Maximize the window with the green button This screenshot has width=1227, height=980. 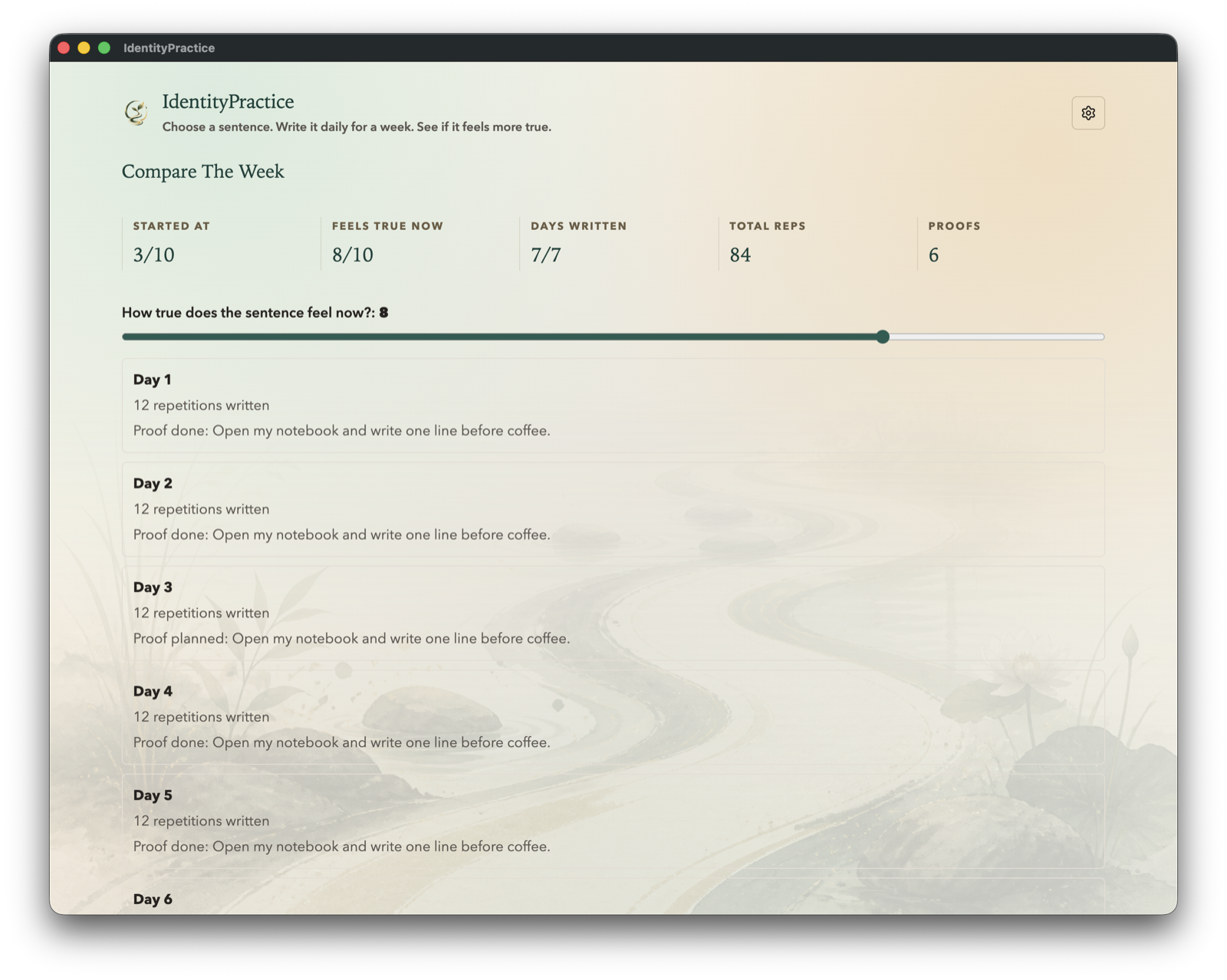(x=104, y=48)
